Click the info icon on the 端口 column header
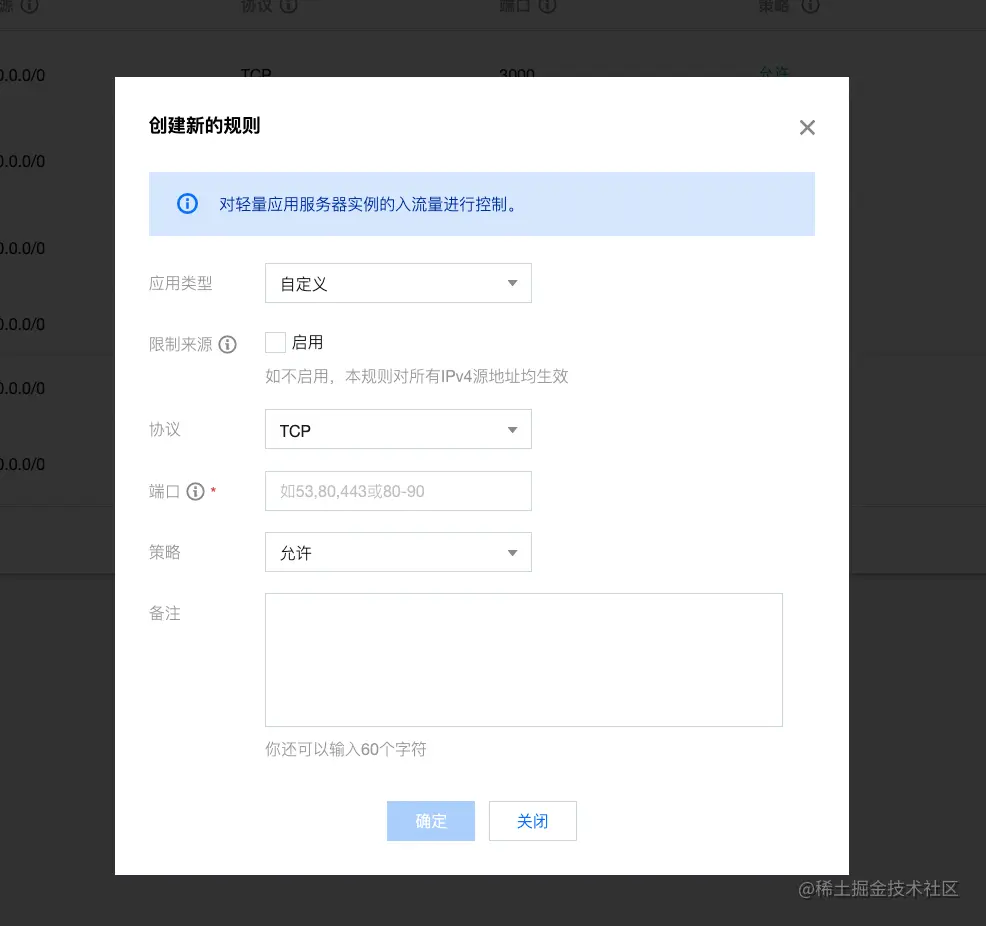The height and width of the screenshot is (926, 986). (x=548, y=6)
